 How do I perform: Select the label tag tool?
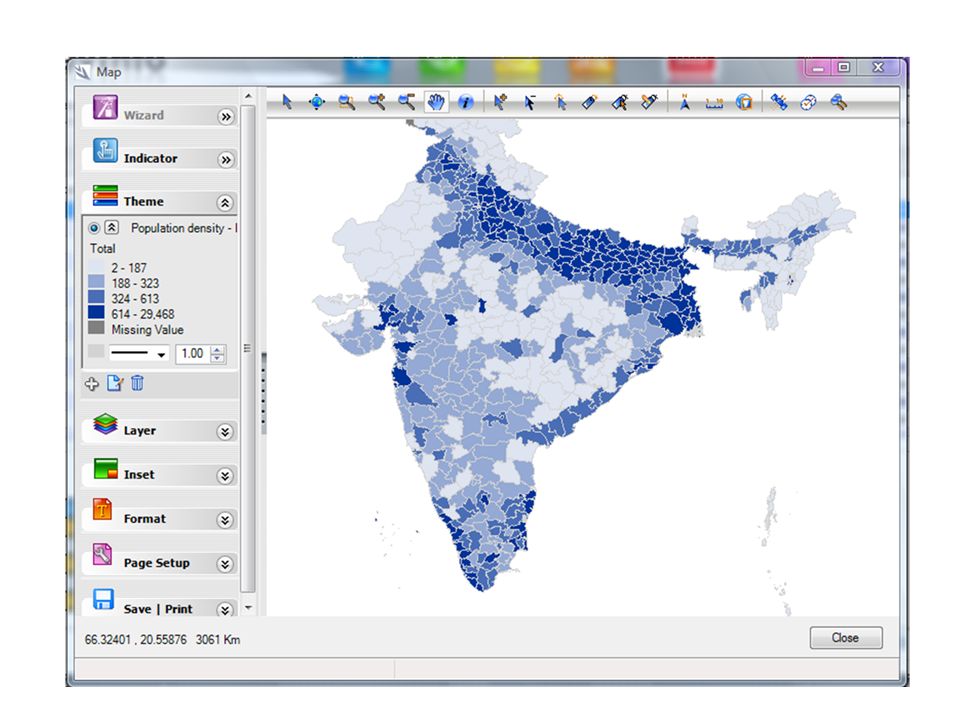(x=590, y=102)
